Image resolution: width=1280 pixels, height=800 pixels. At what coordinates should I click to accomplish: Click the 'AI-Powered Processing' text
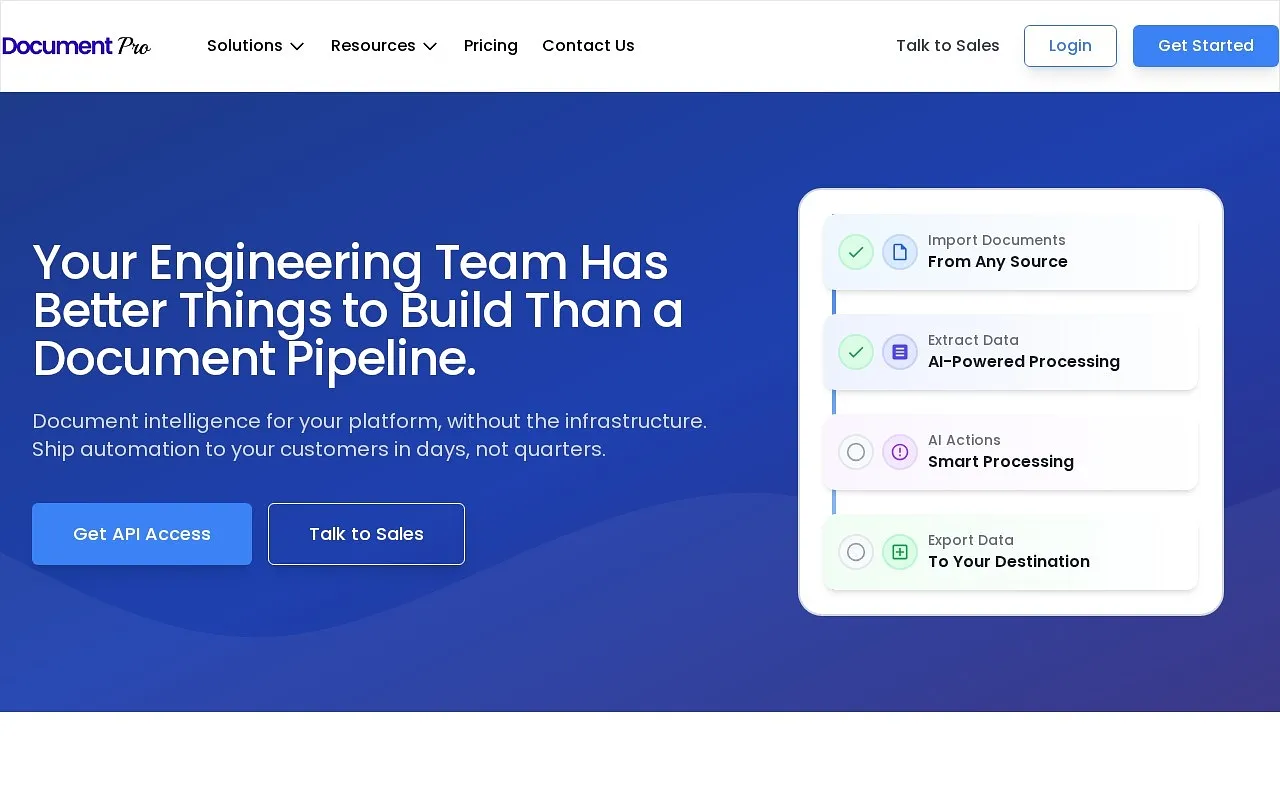[x=1024, y=362]
